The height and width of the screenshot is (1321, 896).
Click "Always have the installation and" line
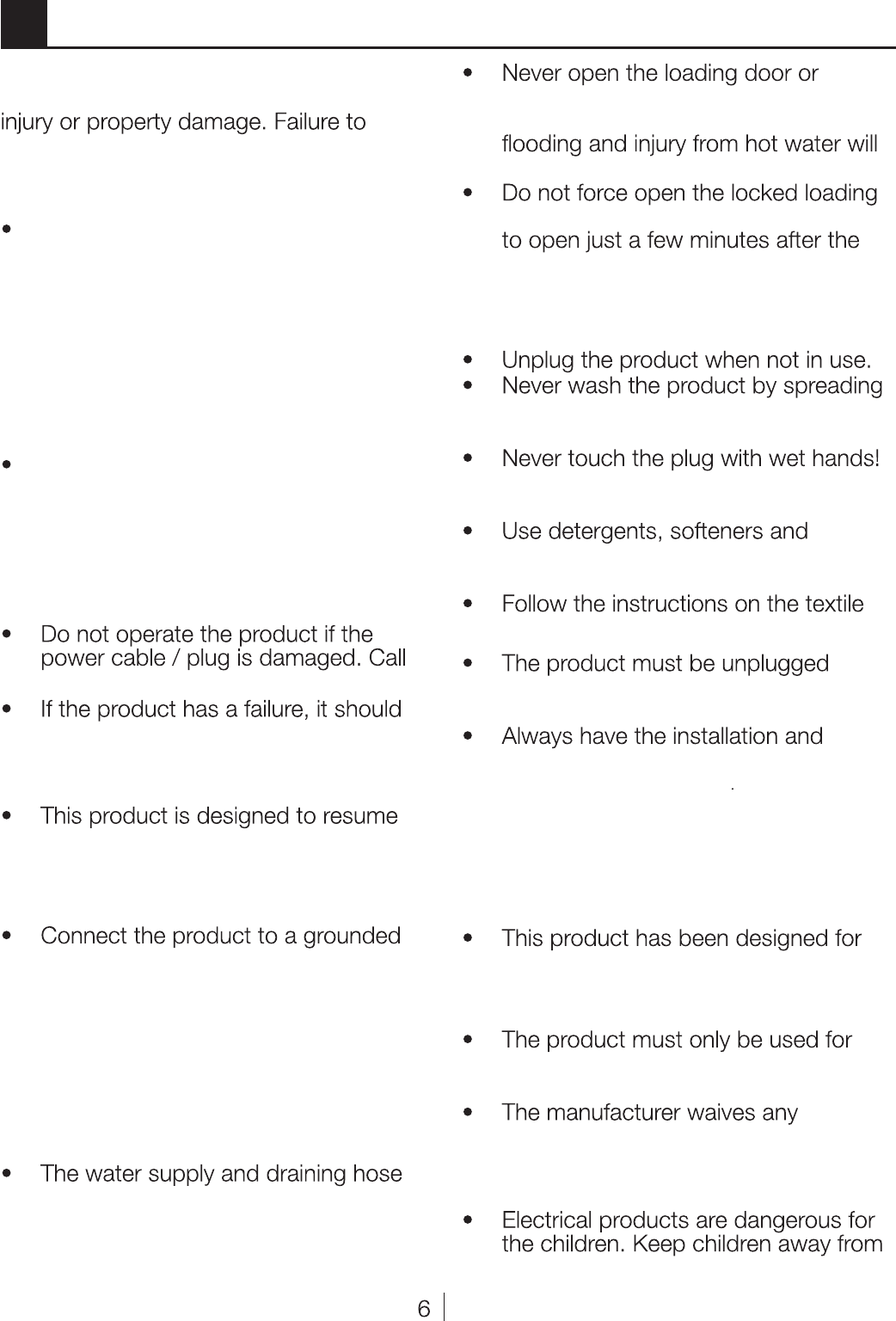662,736
